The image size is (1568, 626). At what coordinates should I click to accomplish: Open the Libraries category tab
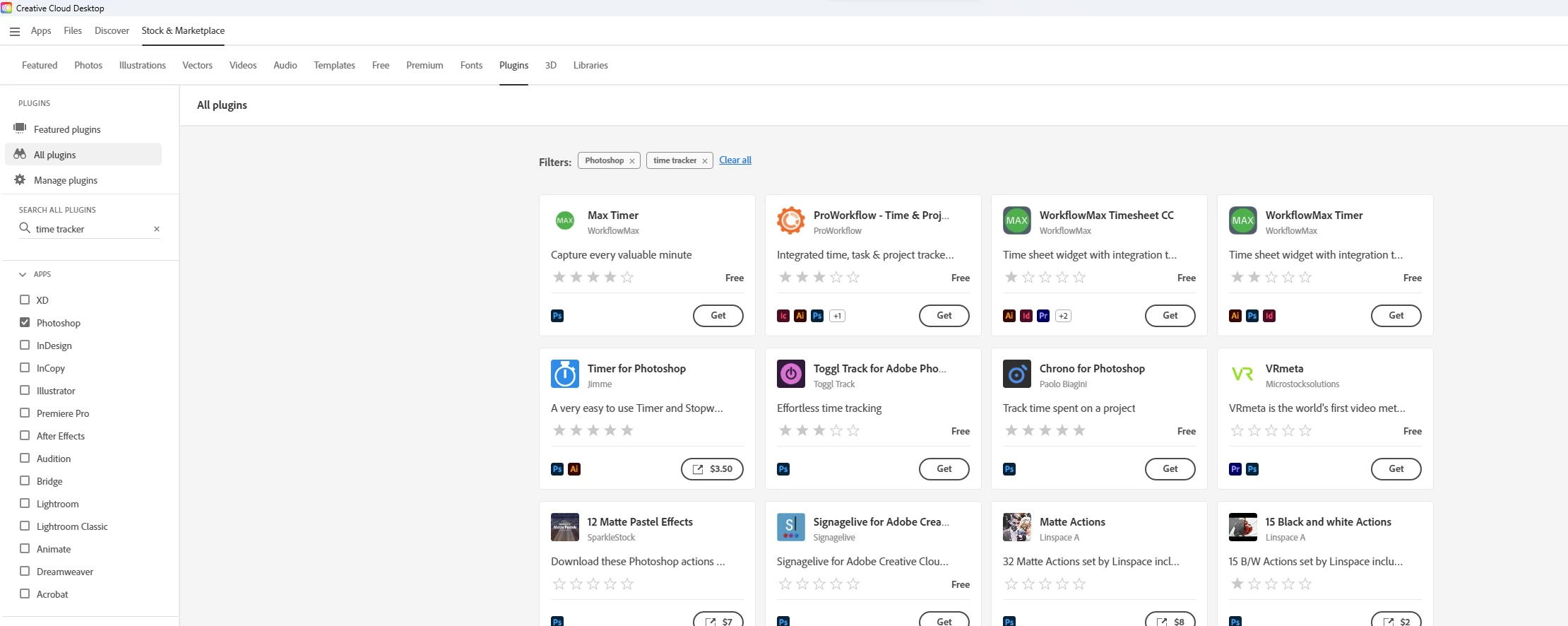[x=590, y=65]
